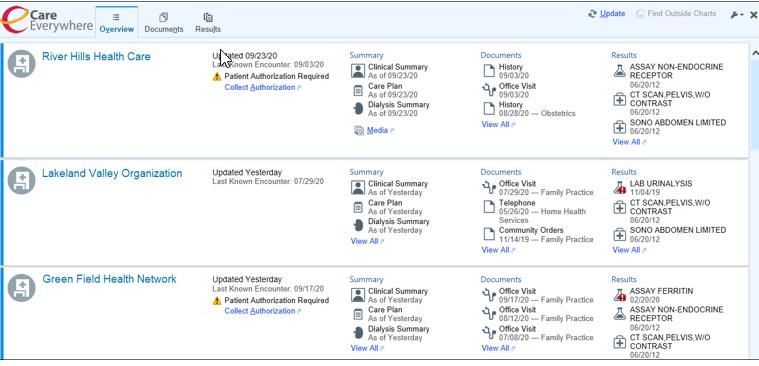This screenshot has width=759, height=366.
Task: Open River Hills CT Scan Pelvis result icon
Action: [x=620, y=100]
